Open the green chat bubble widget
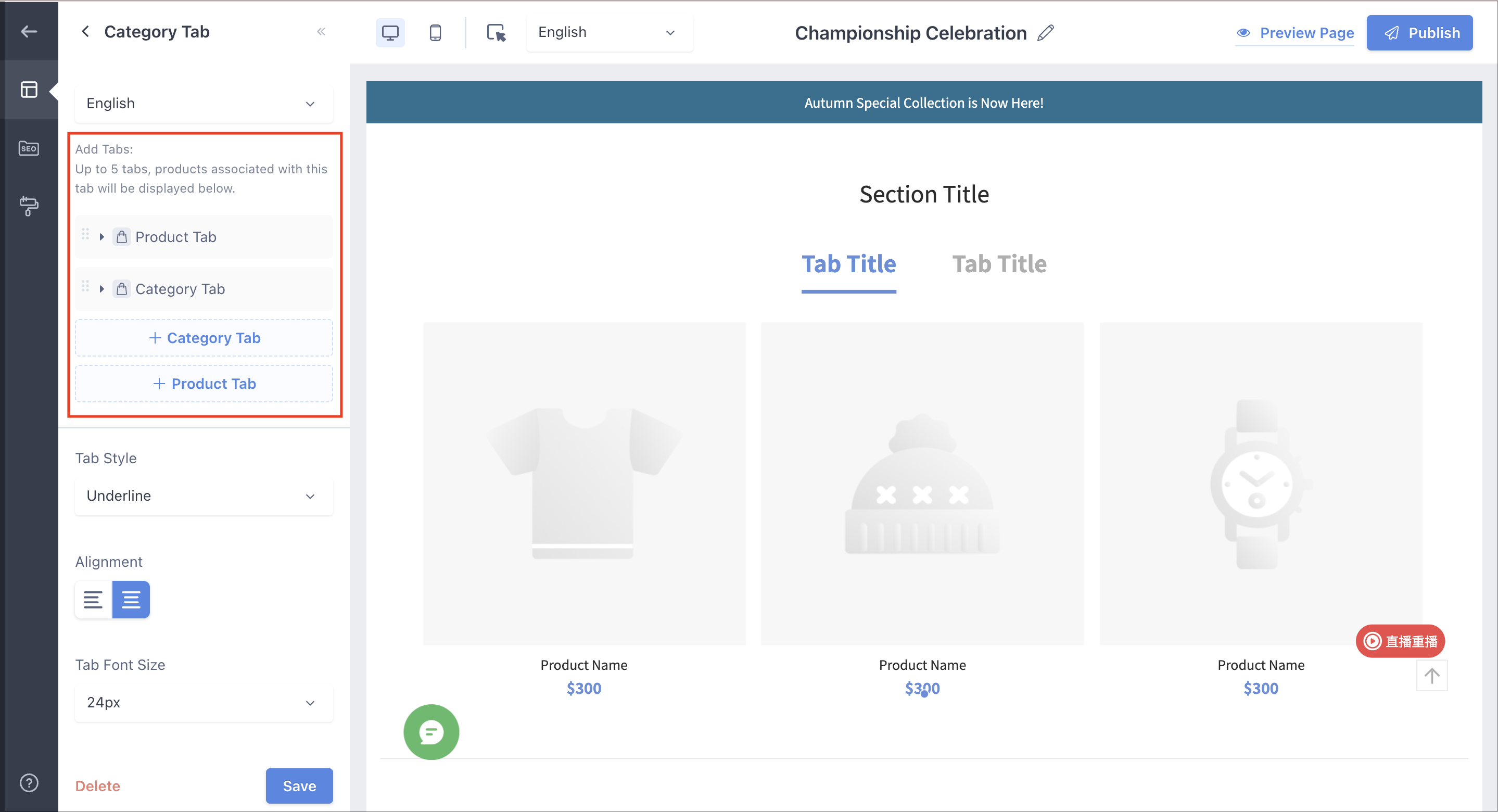This screenshot has width=1498, height=812. (431, 732)
